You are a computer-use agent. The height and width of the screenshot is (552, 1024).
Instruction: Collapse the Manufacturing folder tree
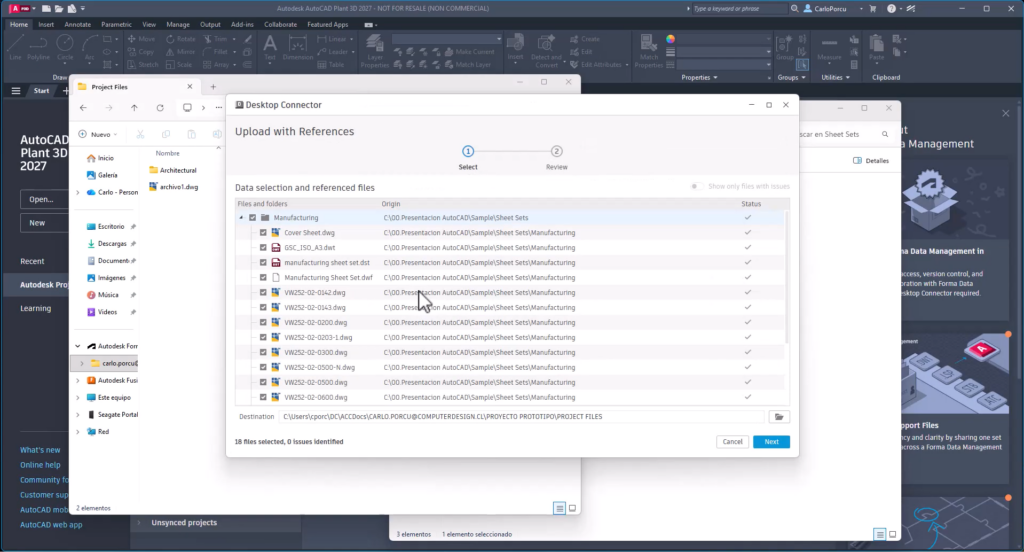click(x=241, y=218)
